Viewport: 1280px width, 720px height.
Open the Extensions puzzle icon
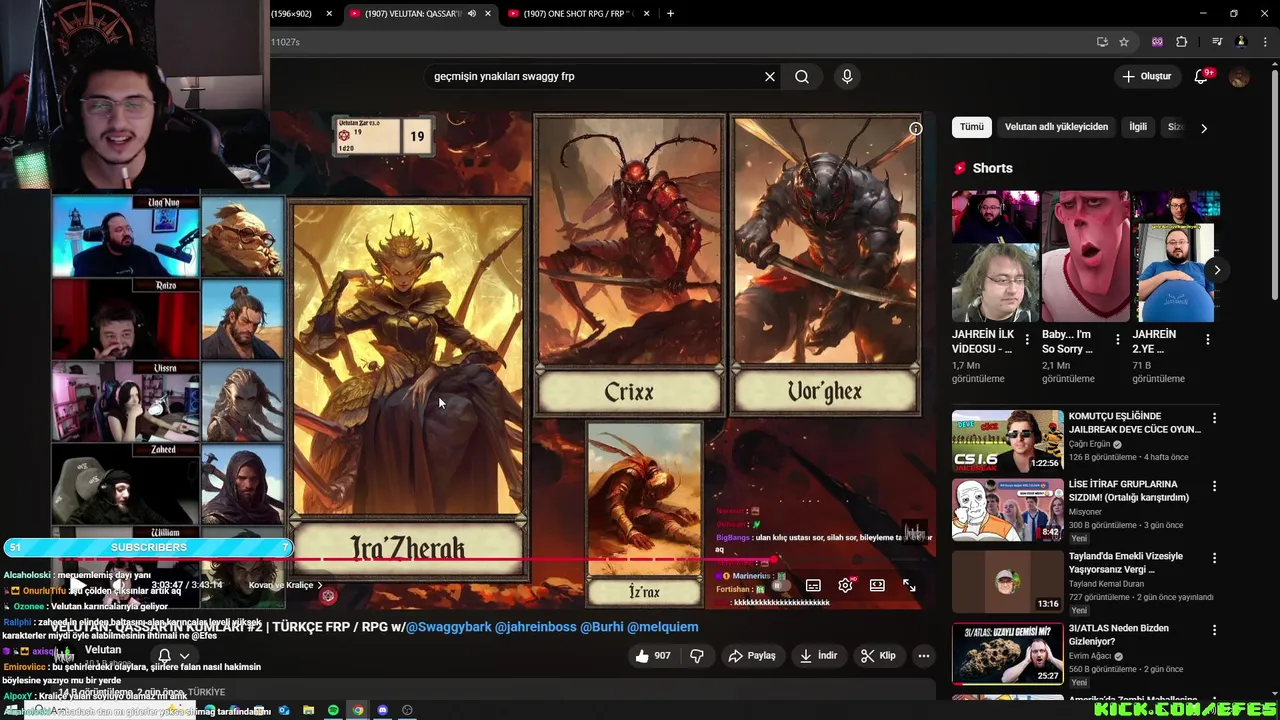tap(1182, 42)
